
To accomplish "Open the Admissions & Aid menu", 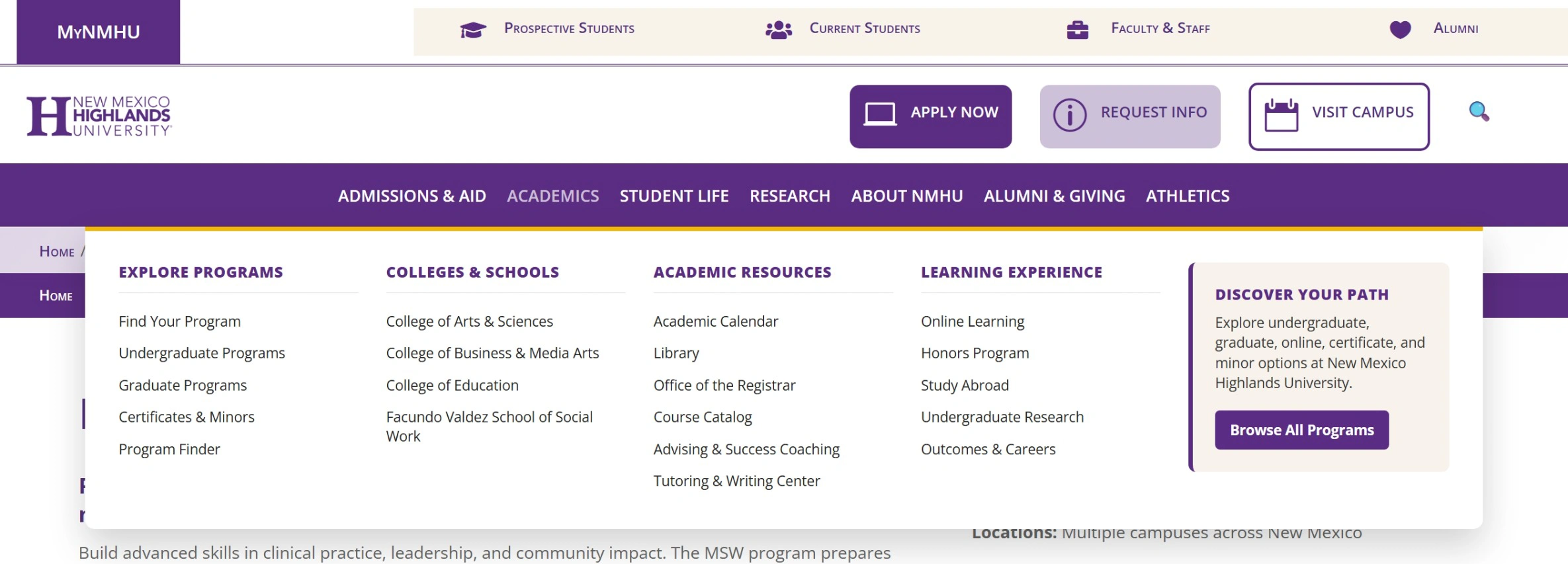I will [412, 196].
